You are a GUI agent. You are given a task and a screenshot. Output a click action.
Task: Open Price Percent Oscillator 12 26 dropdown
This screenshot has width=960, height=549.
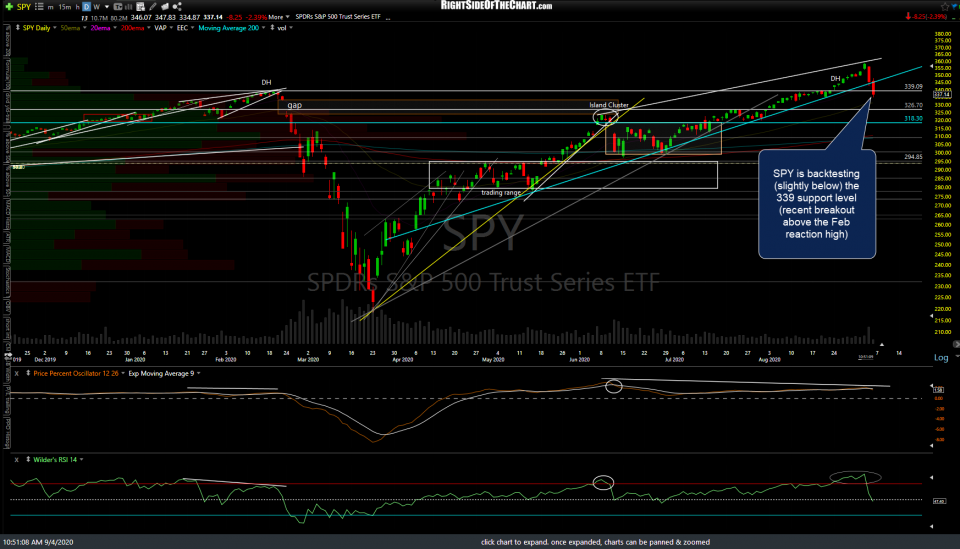click(x=123, y=373)
